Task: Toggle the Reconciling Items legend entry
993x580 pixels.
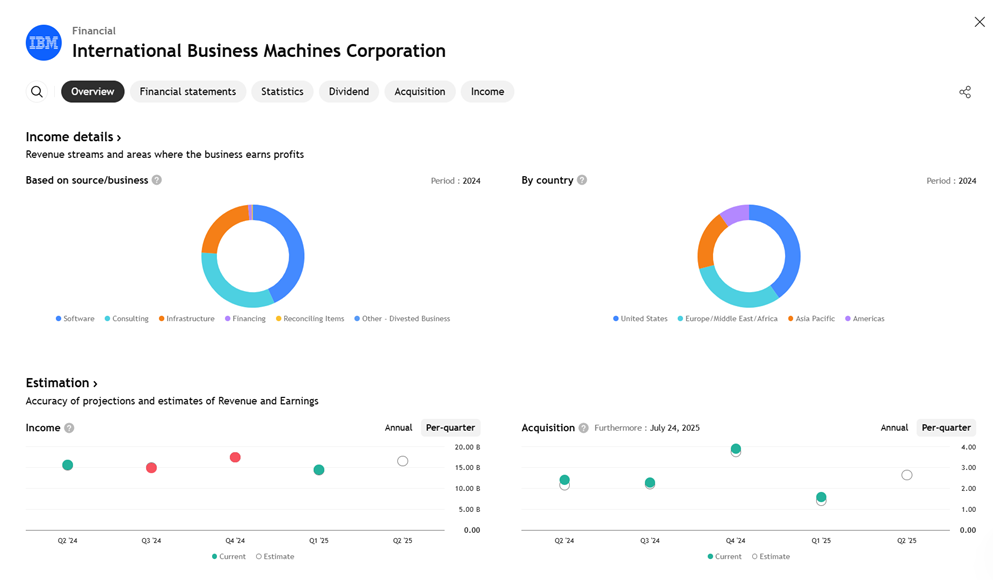Action: (x=310, y=318)
